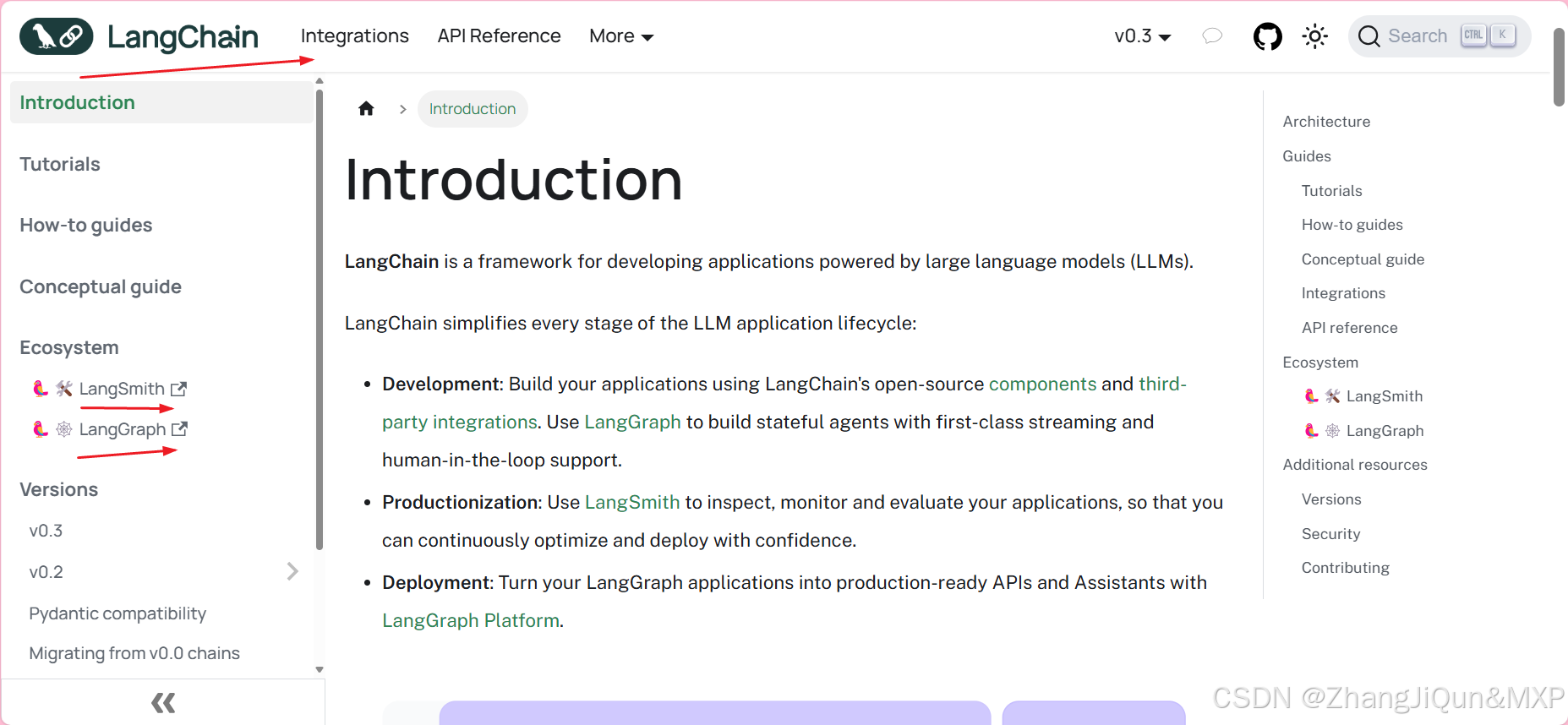Open Conceptual guide in the left sidebar
Viewport: 1568px width, 725px height.
point(101,286)
